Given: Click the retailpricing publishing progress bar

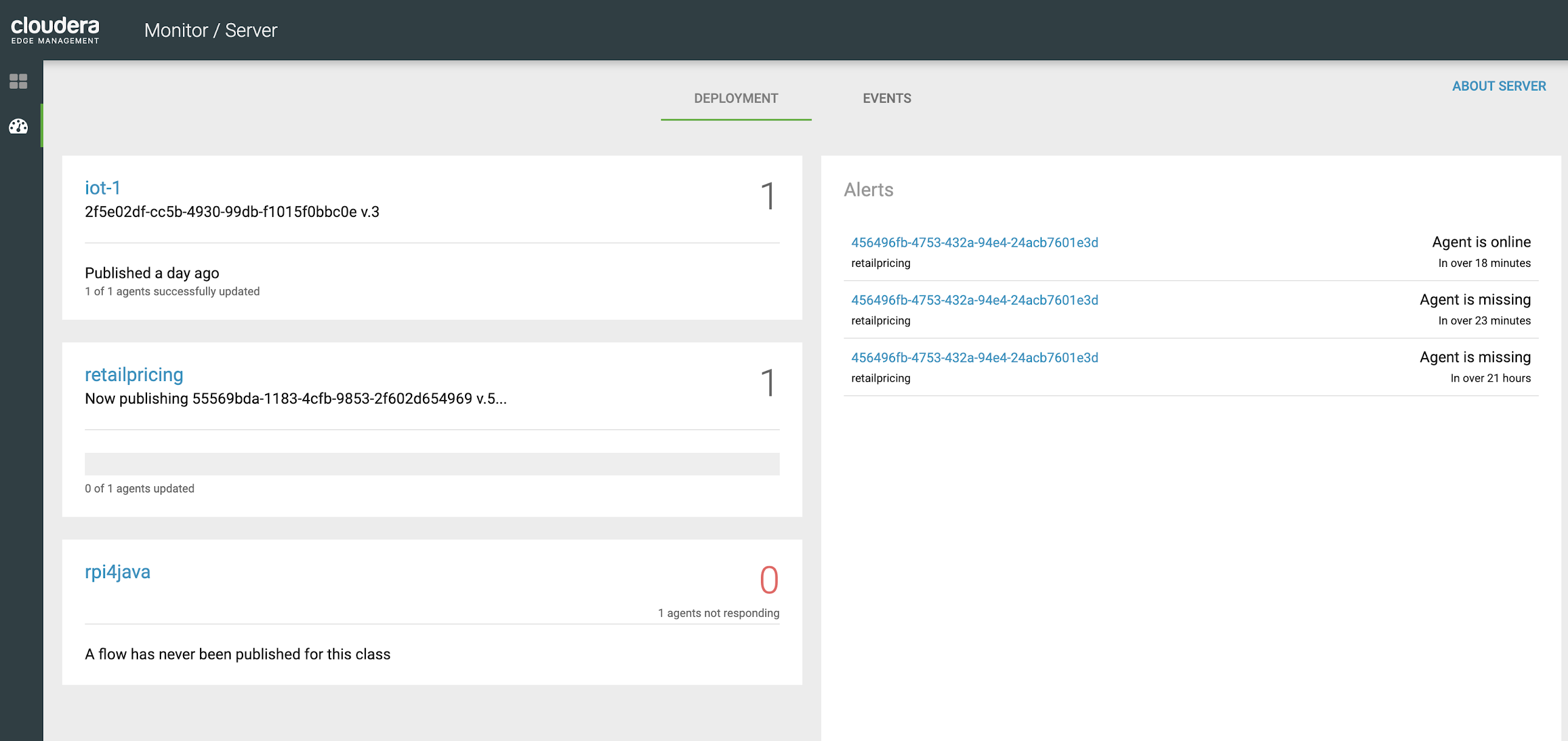Looking at the screenshot, I should coord(432,464).
